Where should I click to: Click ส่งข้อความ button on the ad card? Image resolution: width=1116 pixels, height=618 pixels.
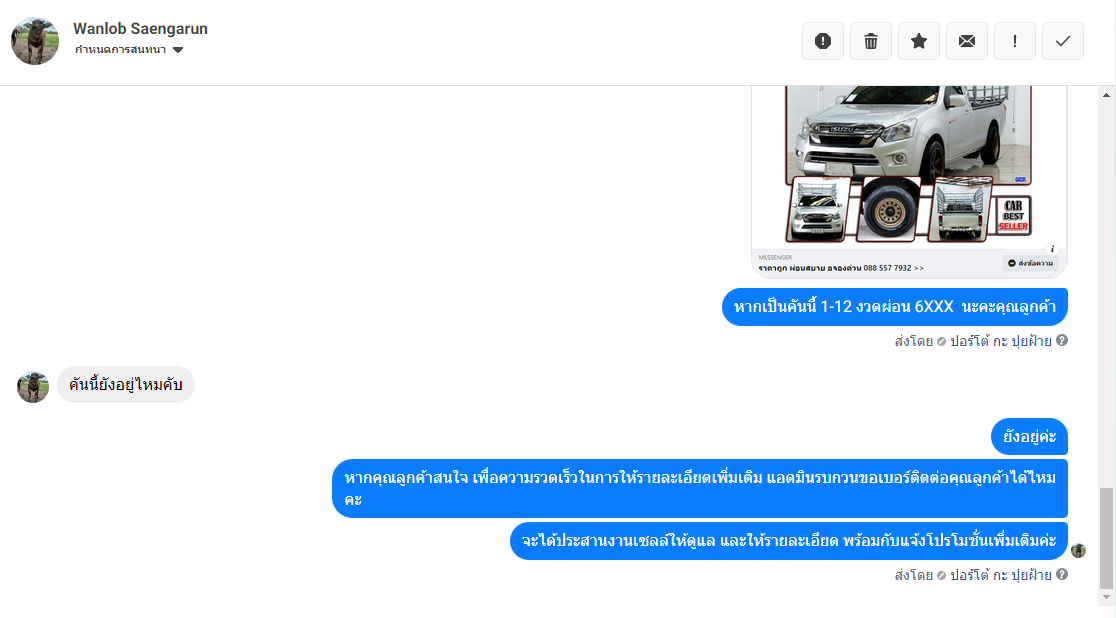click(x=1030, y=263)
